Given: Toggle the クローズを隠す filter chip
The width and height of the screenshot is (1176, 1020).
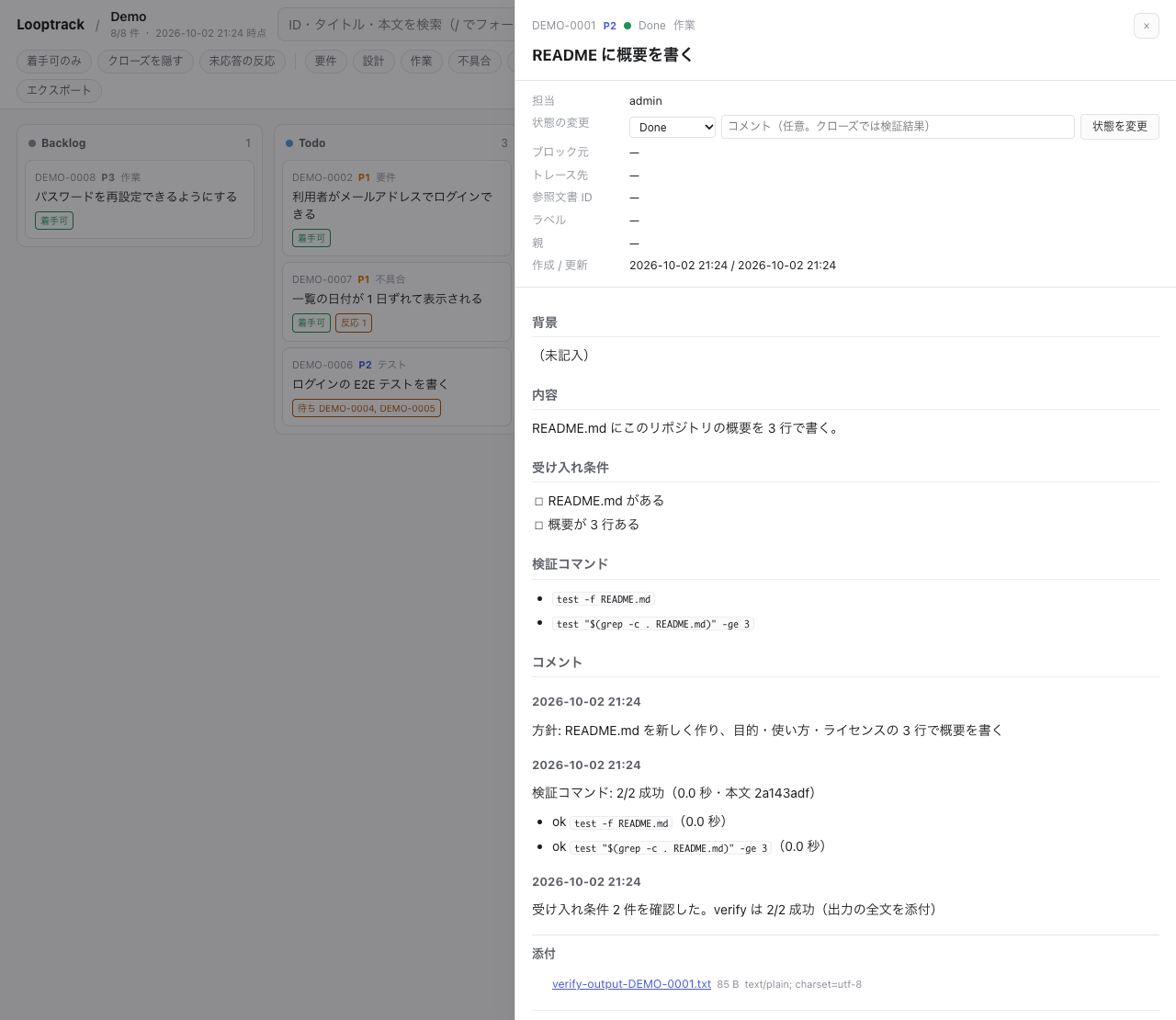Looking at the screenshot, I should point(145,62).
